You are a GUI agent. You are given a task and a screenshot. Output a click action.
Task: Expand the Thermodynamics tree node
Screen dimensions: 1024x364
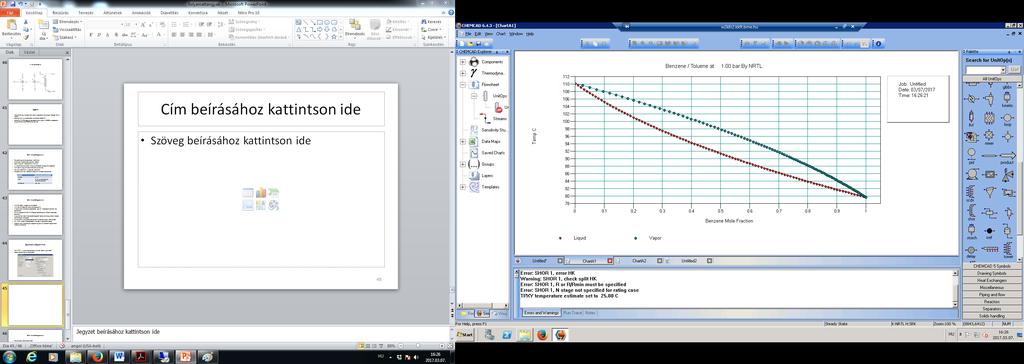[x=462, y=73]
